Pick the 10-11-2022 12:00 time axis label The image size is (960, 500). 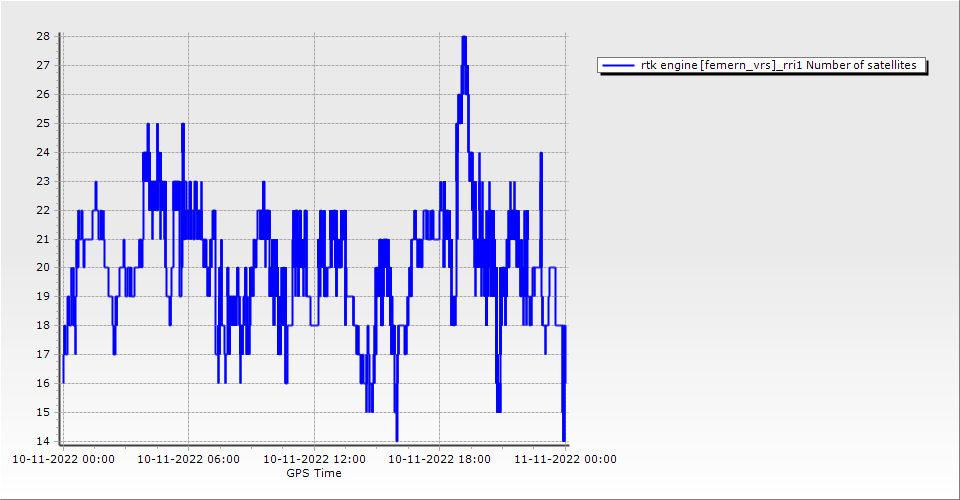tap(314, 459)
